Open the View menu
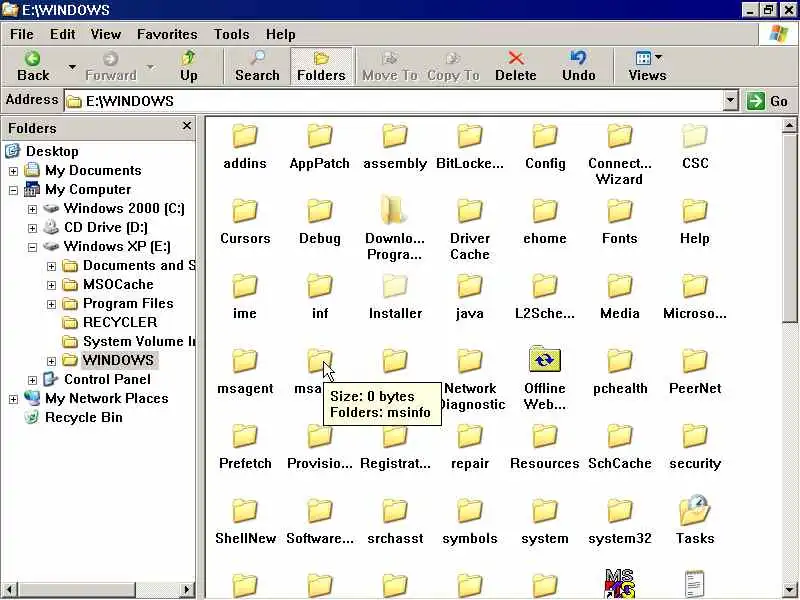Screen dimensions: 800x600 106,34
